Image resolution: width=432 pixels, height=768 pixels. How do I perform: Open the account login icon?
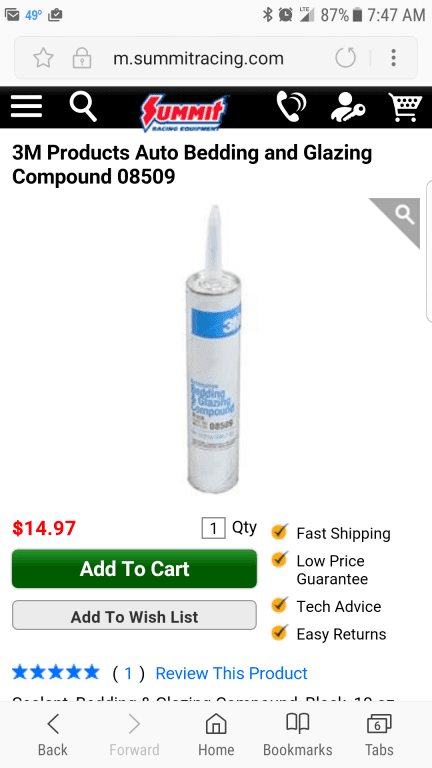coord(347,106)
